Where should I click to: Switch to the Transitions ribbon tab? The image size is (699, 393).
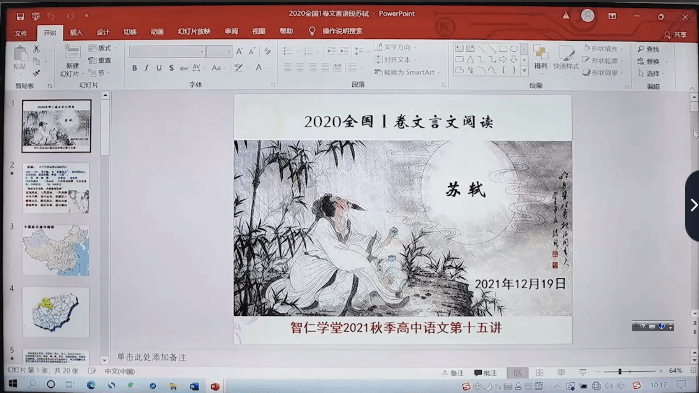[x=130, y=32]
